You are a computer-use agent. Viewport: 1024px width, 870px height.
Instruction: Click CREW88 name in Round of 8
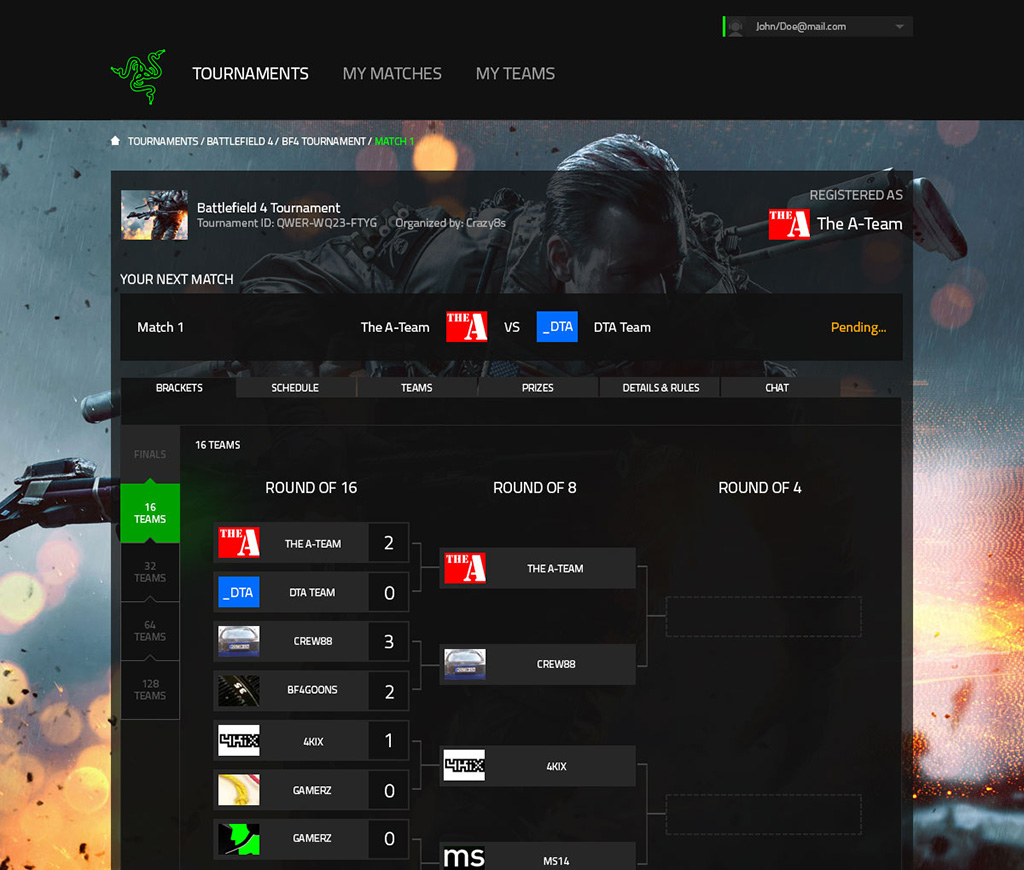(x=556, y=664)
